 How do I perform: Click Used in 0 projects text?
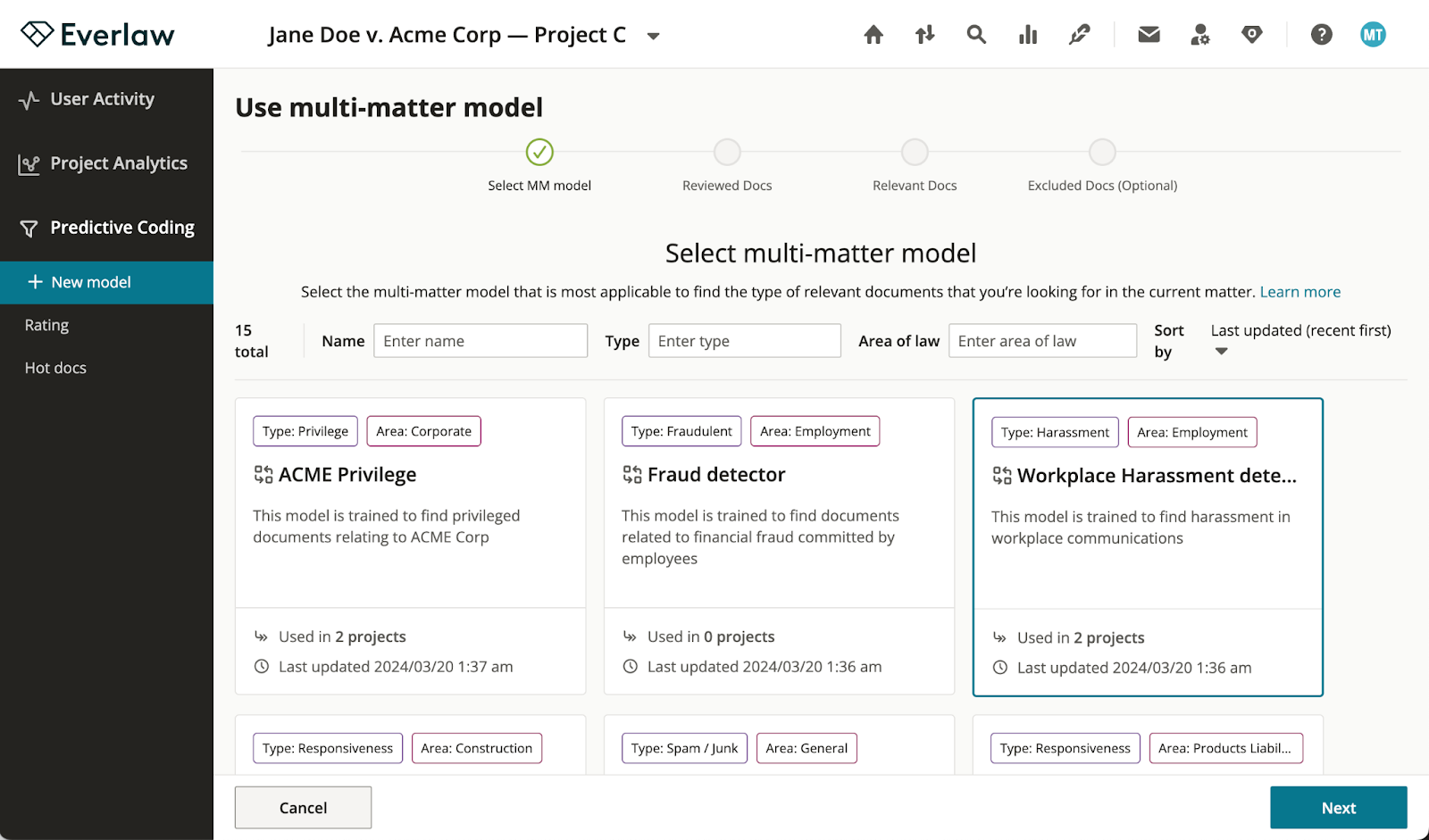(x=711, y=636)
